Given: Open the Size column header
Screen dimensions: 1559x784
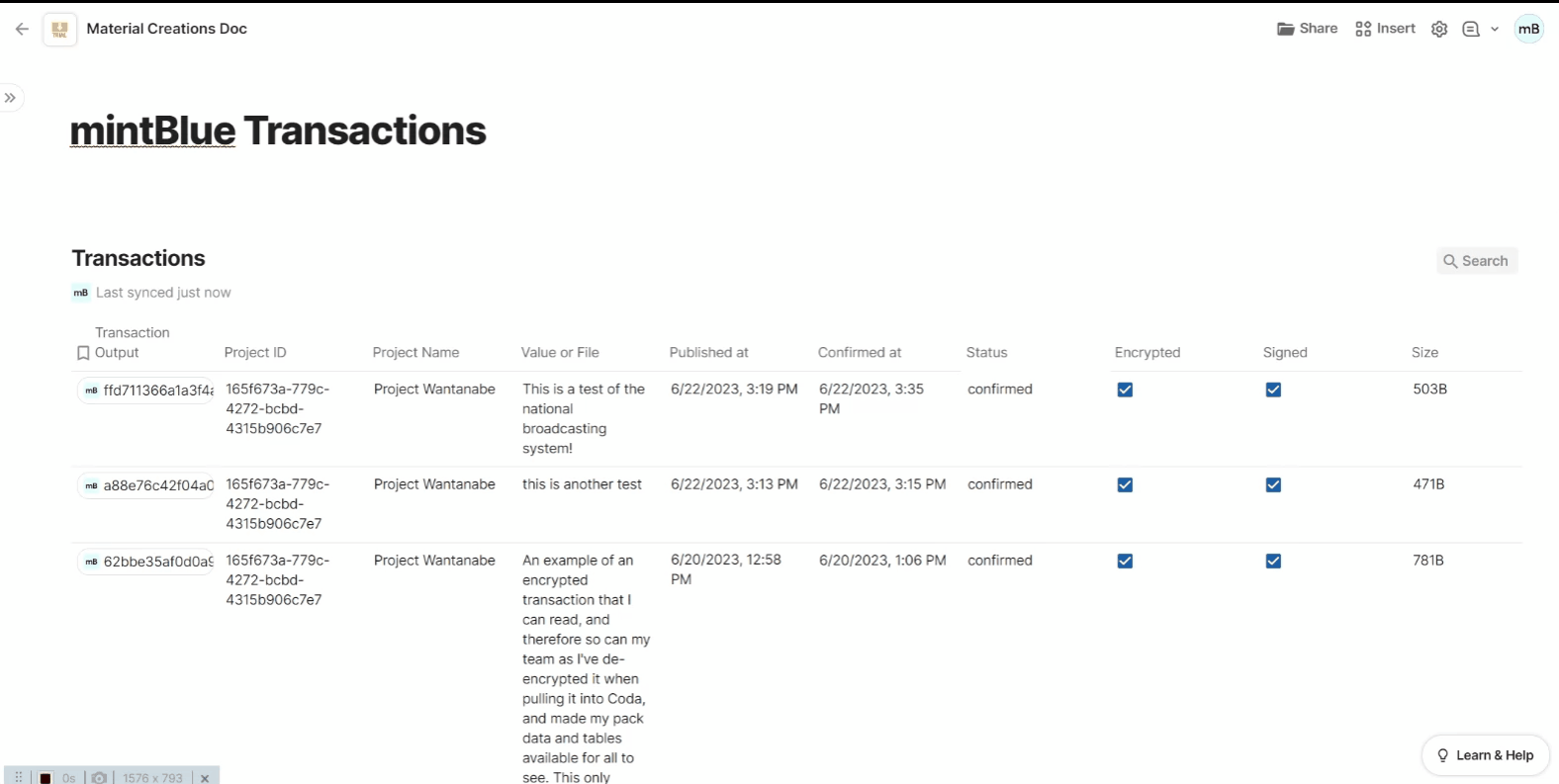Looking at the screenshot, I should [x=1424, y=353].
